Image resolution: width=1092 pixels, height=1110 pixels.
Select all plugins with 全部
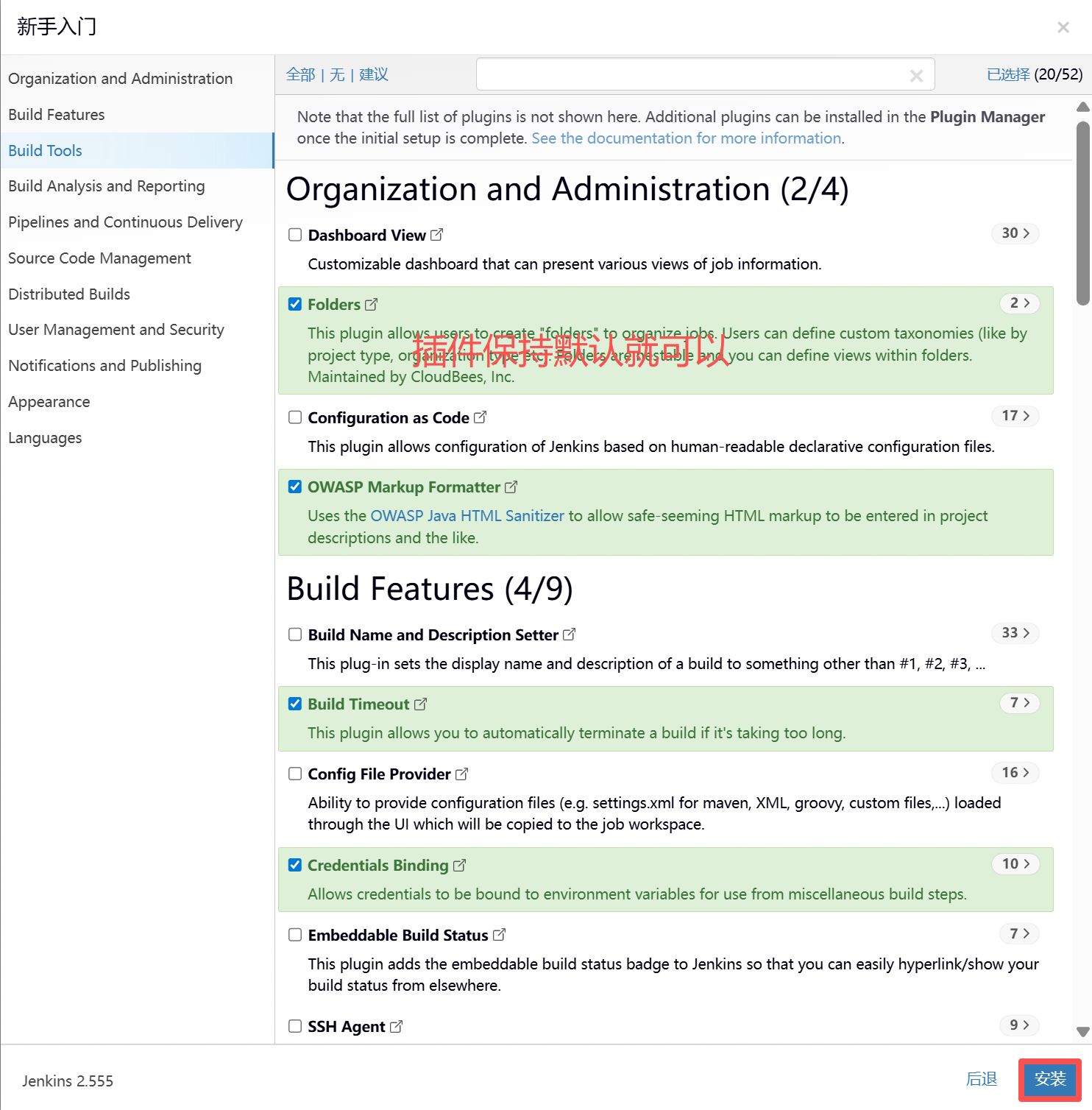pos(300,74)
